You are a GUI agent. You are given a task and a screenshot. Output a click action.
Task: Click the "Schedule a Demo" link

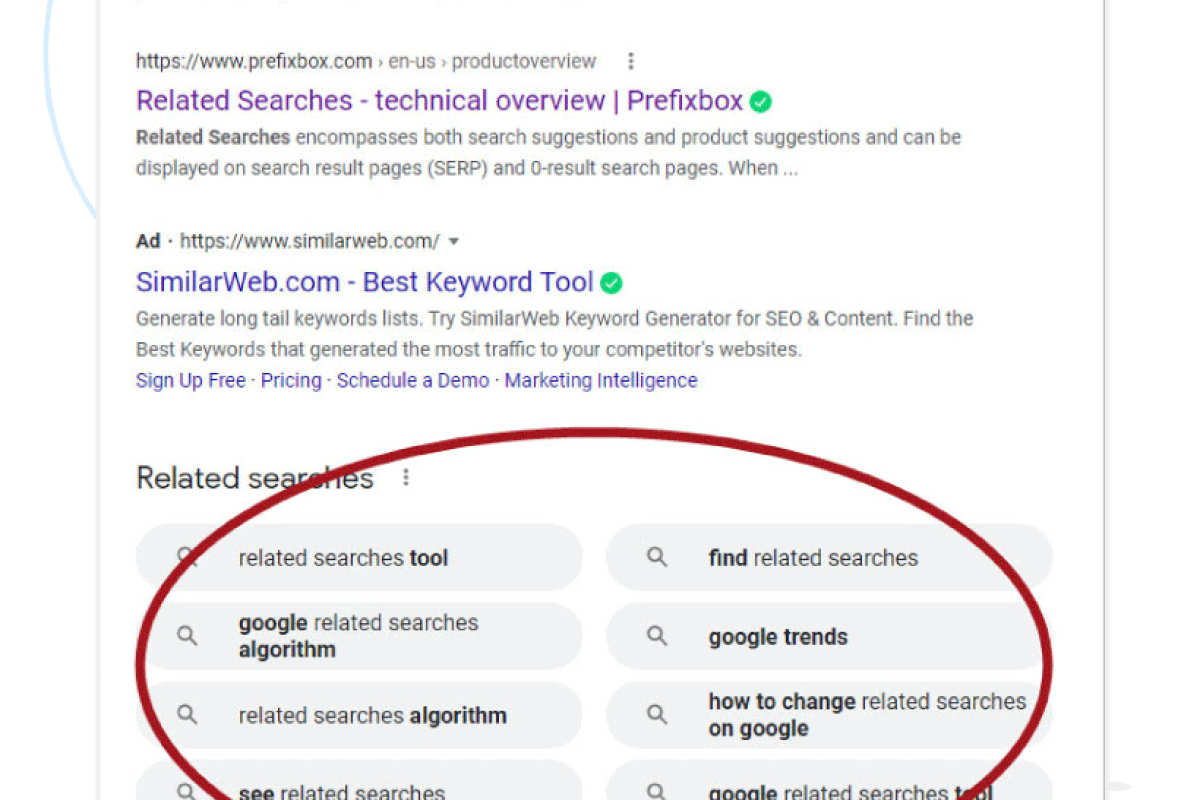[x=412, y=380]
